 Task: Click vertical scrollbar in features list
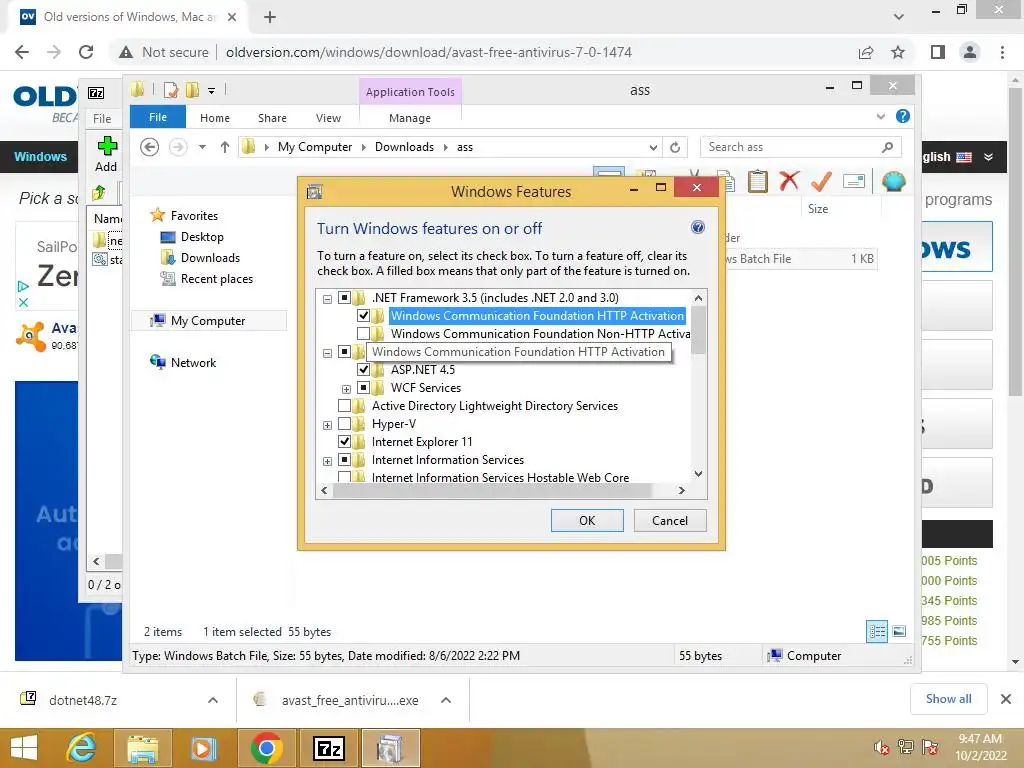click(698, 330)
